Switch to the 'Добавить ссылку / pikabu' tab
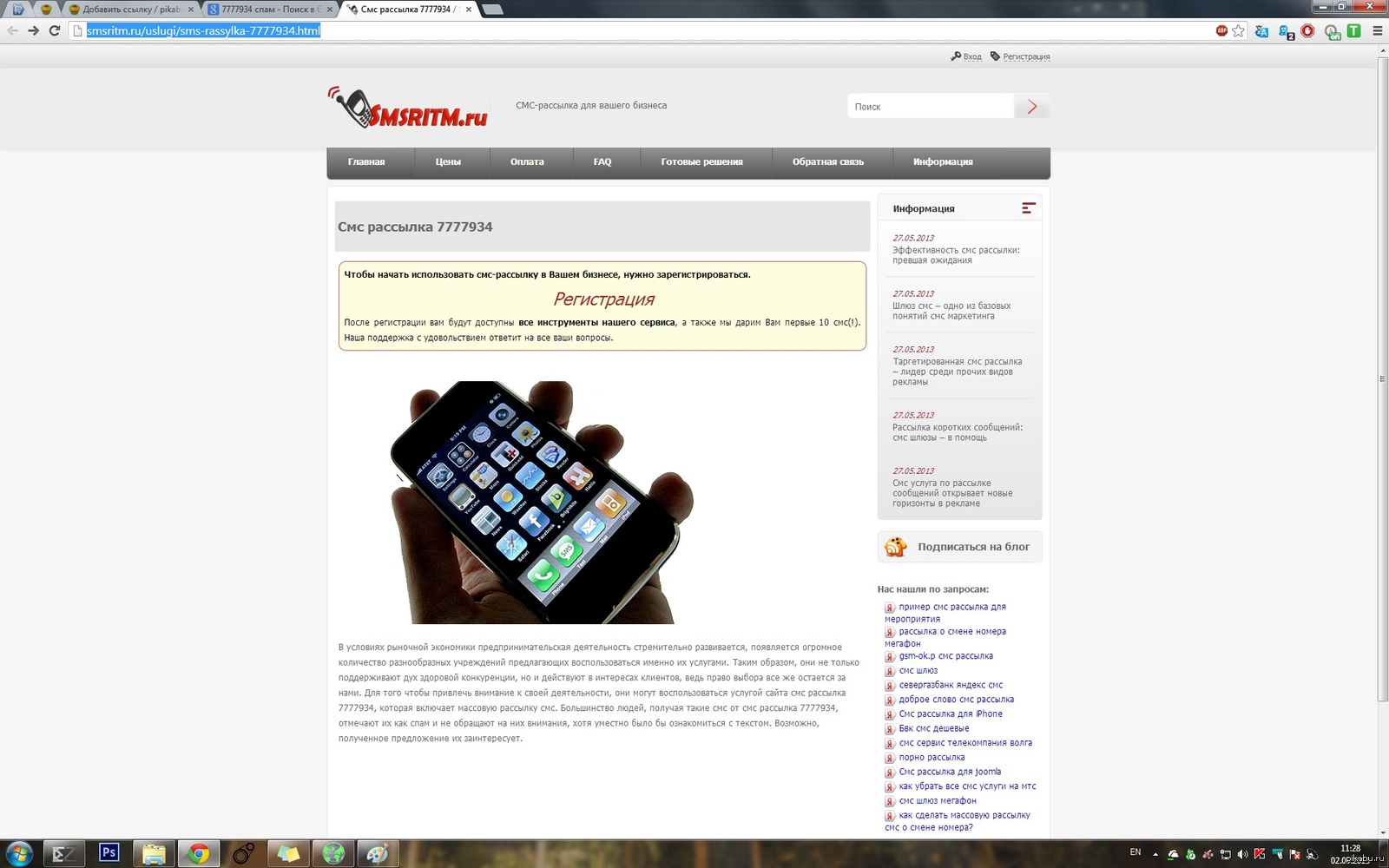Screen dimensions: 1389x868 [x=130, y=10]
